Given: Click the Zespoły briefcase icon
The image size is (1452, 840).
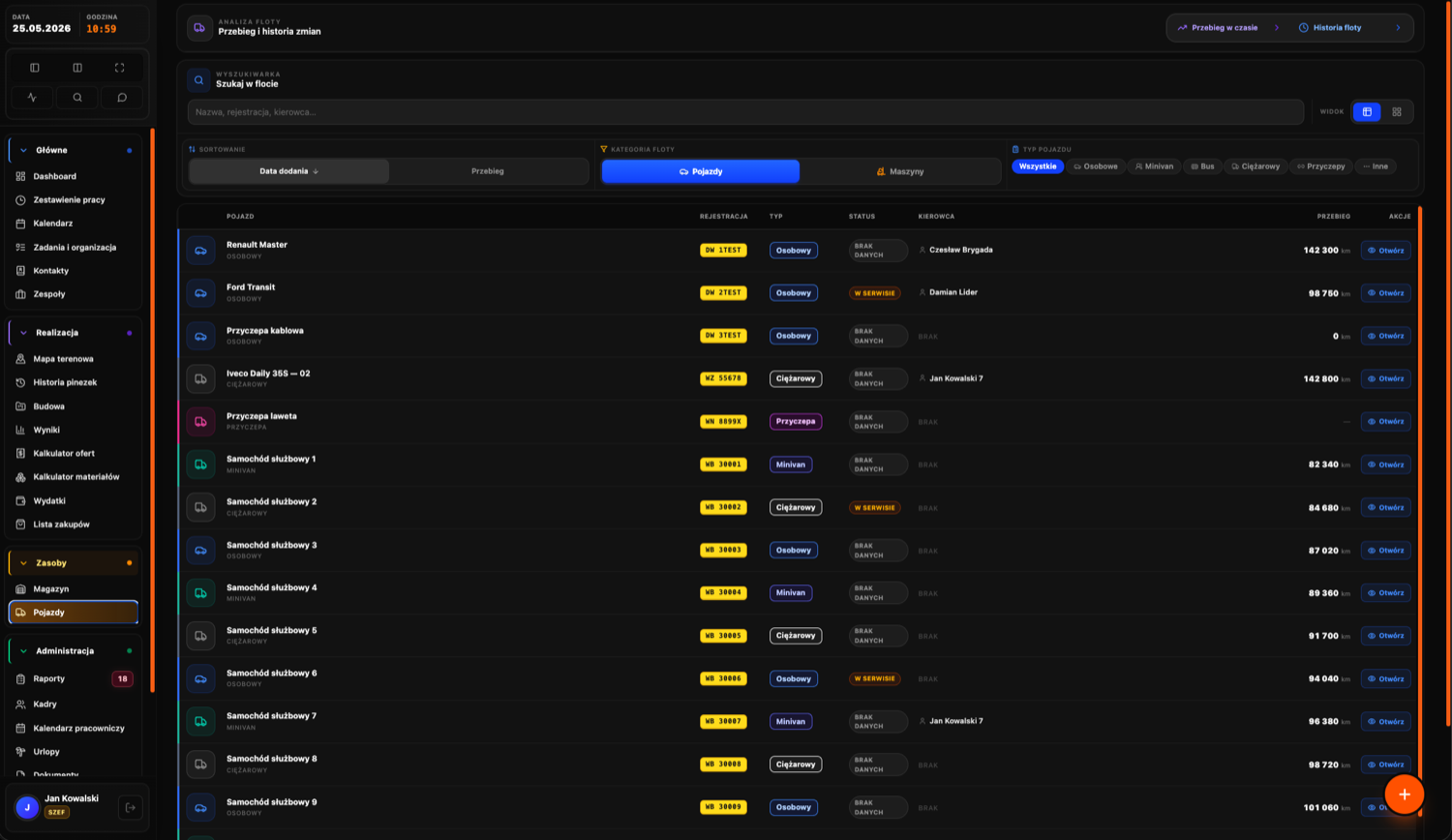Looking at the screenshot, I should point(20,294).
